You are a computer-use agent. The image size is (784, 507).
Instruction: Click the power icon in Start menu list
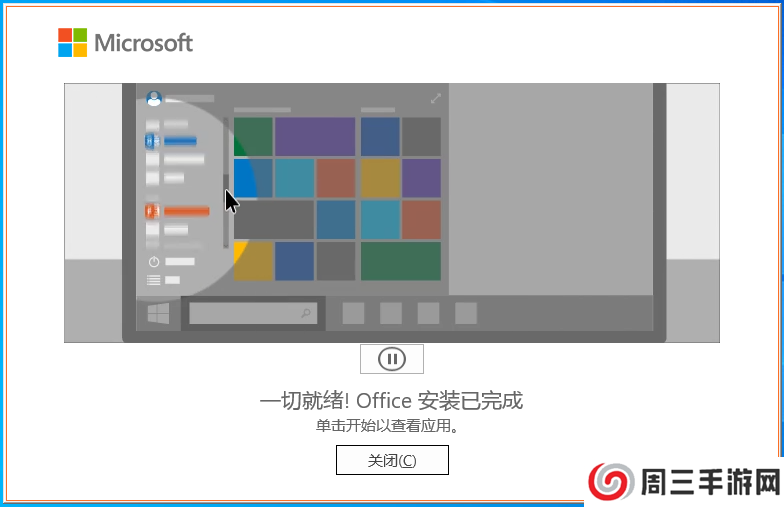coord(154,262)
